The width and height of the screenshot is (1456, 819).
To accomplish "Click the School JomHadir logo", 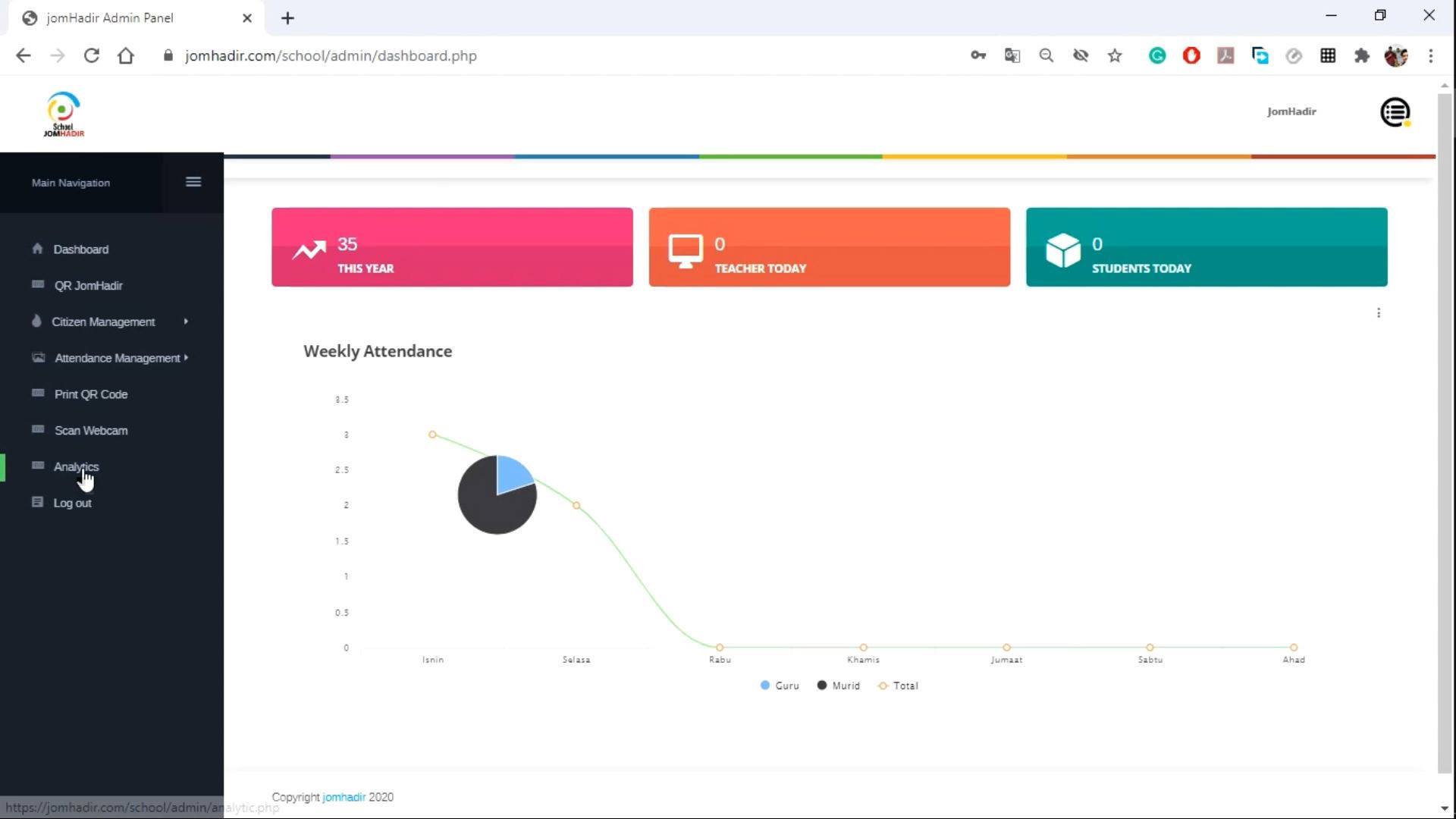I will click(x=64, y=115).
